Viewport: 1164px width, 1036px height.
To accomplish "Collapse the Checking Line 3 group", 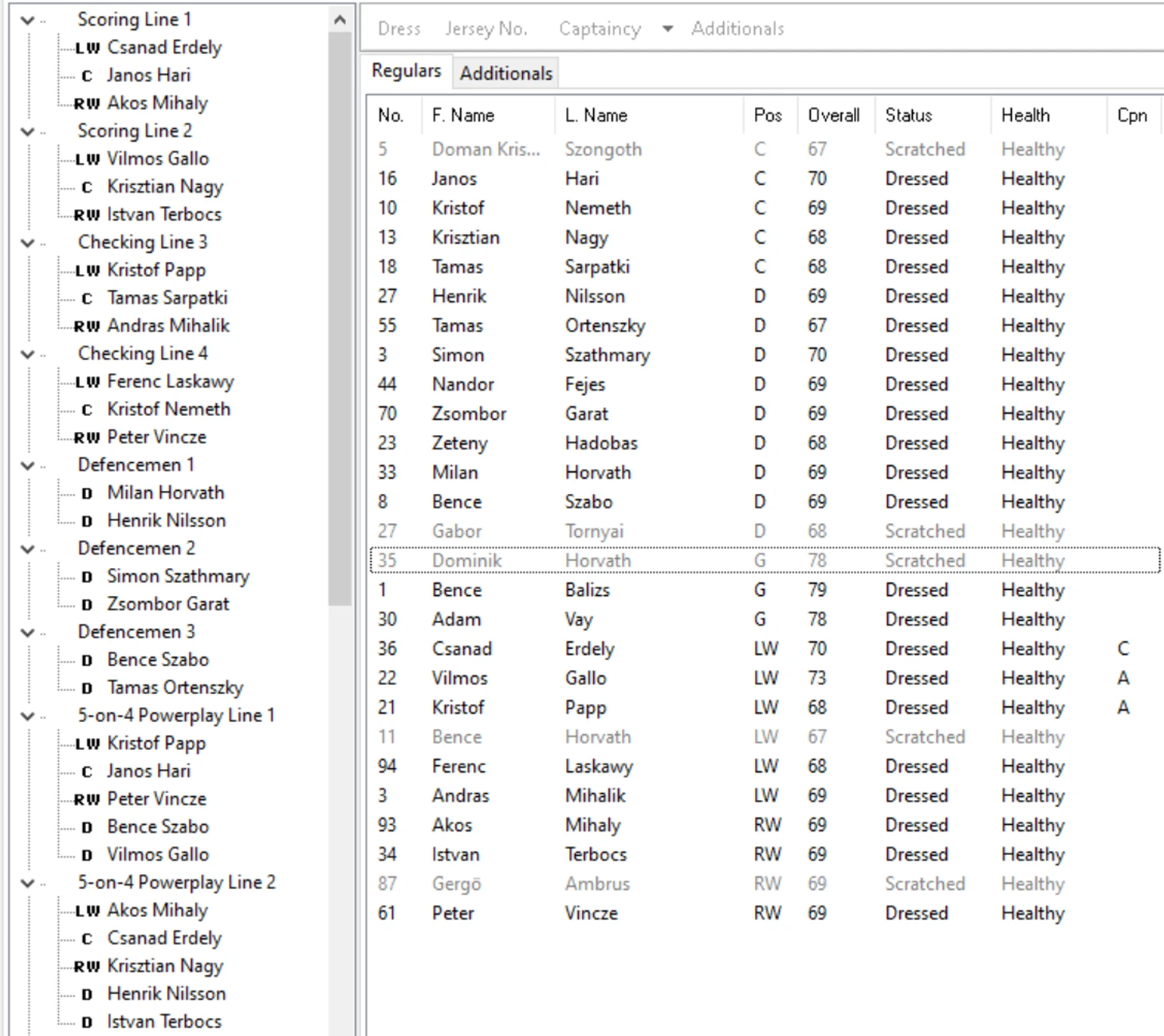I will 28,242.
